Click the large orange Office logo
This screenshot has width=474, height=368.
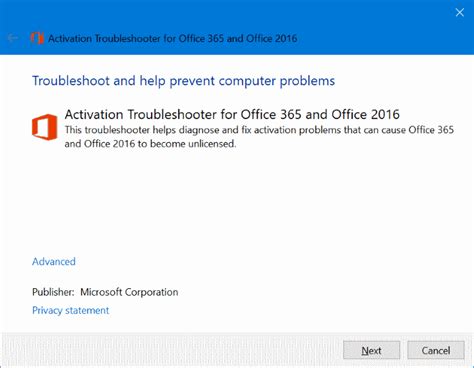(x=45, y=127)
